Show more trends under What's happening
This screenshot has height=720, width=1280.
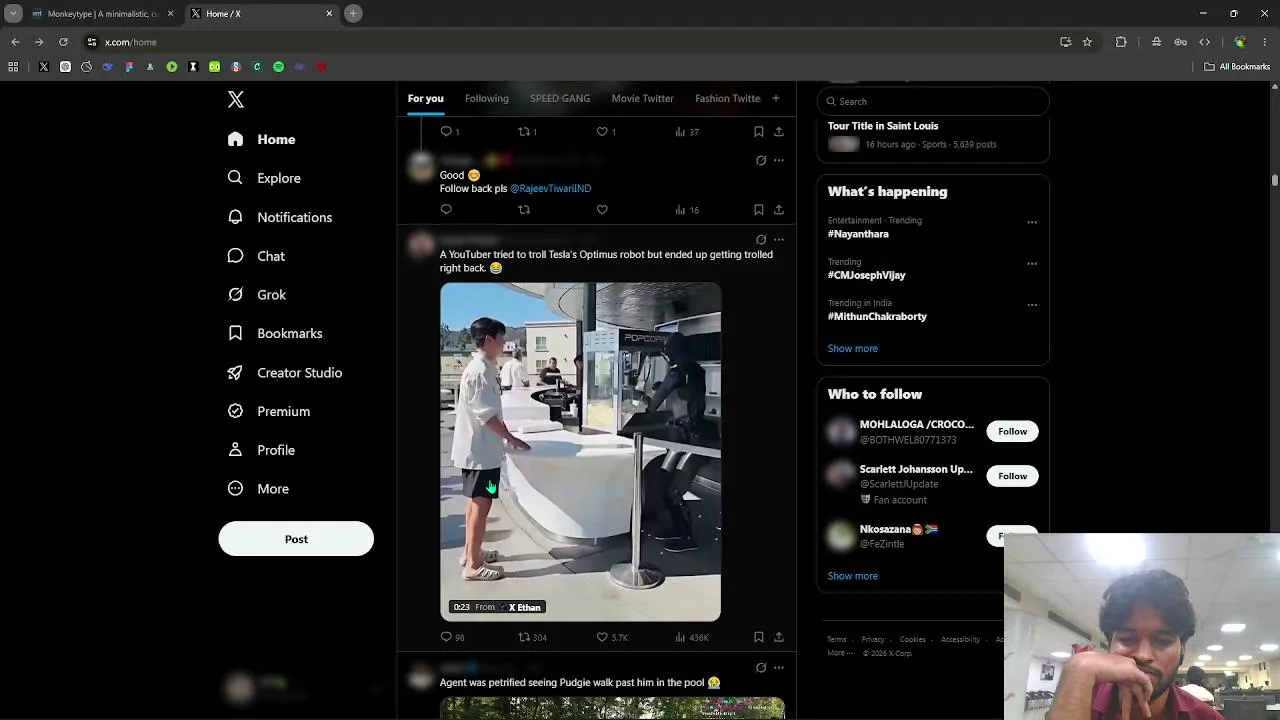click(852, 348)
